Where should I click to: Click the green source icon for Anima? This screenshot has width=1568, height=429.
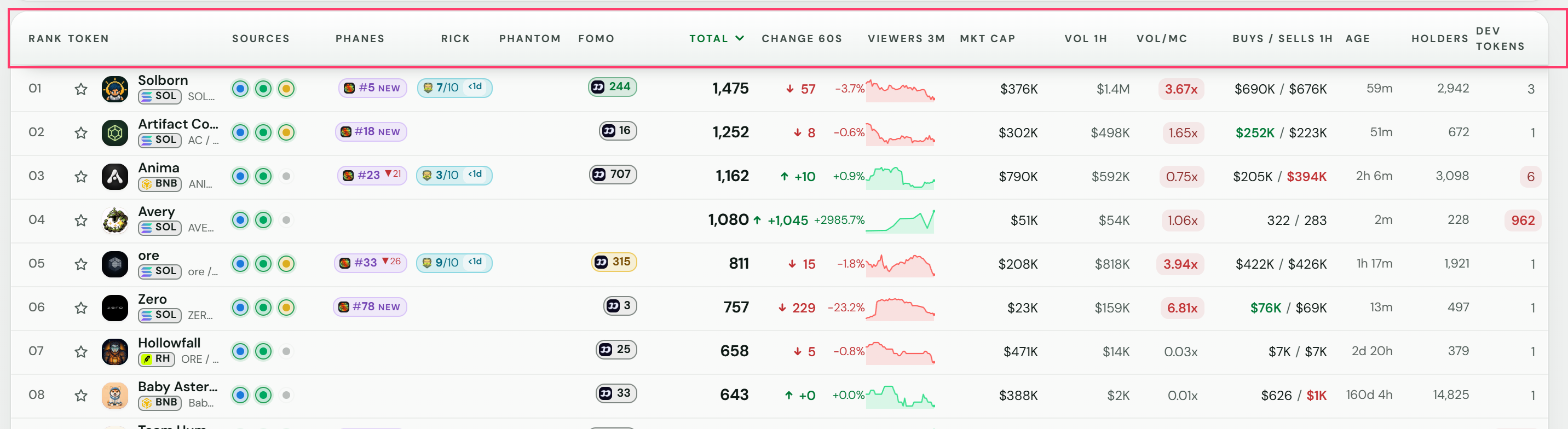[263, 176]
